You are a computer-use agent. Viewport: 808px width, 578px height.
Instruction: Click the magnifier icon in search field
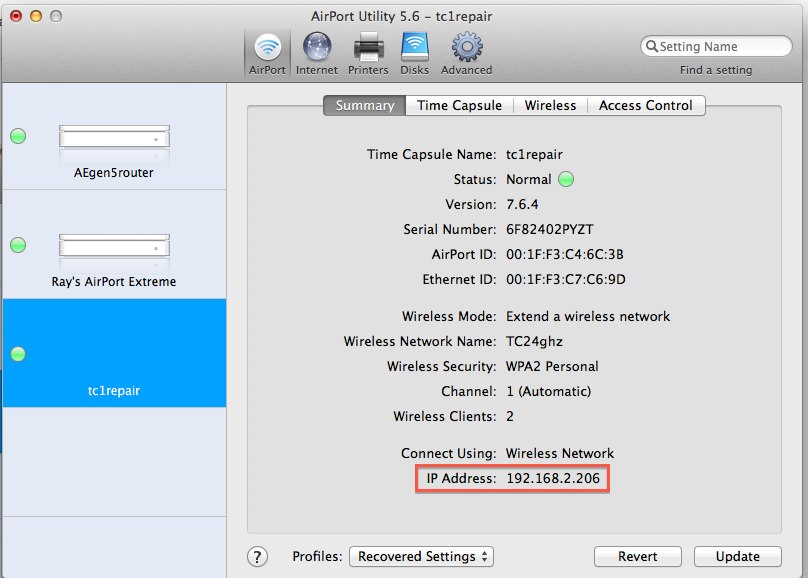(x=651, y=46)
